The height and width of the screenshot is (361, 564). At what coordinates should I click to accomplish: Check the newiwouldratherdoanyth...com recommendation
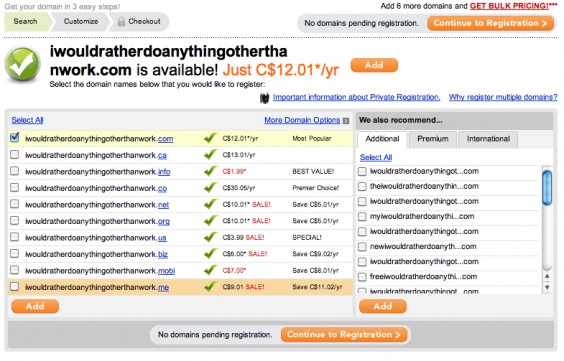(362, 247)
